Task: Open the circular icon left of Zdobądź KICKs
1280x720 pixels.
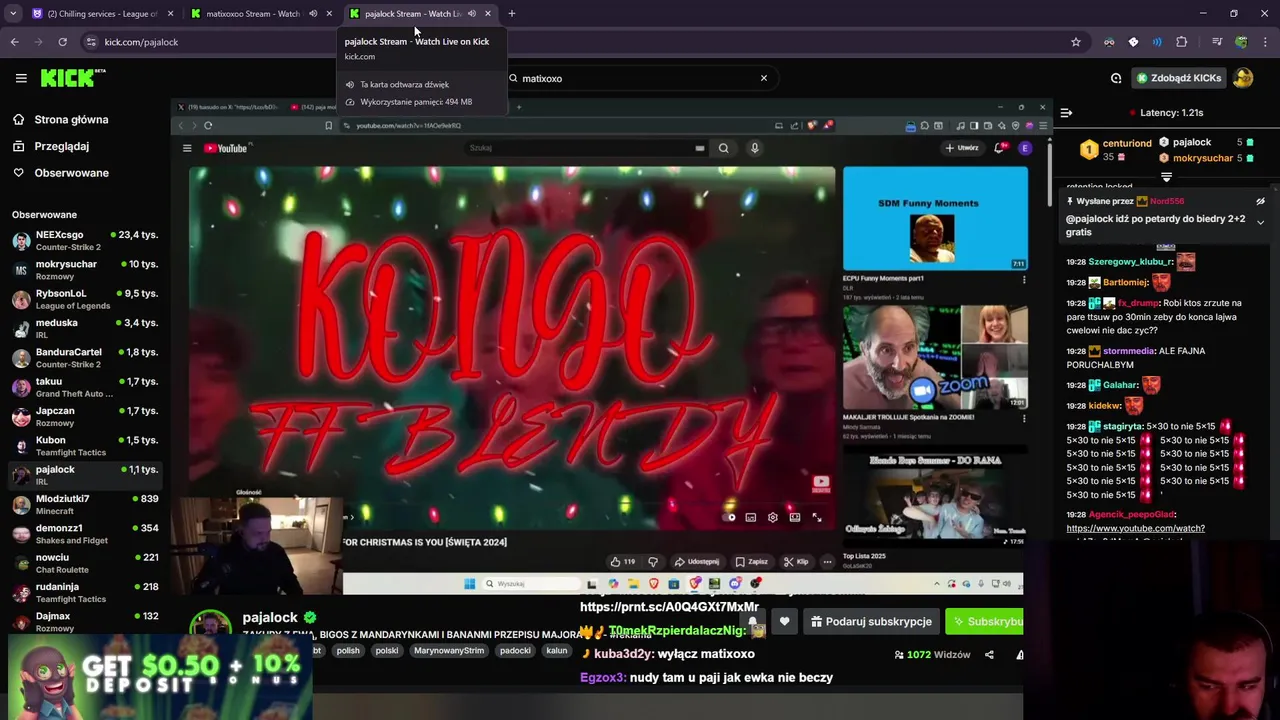Action: point(1116,78)
